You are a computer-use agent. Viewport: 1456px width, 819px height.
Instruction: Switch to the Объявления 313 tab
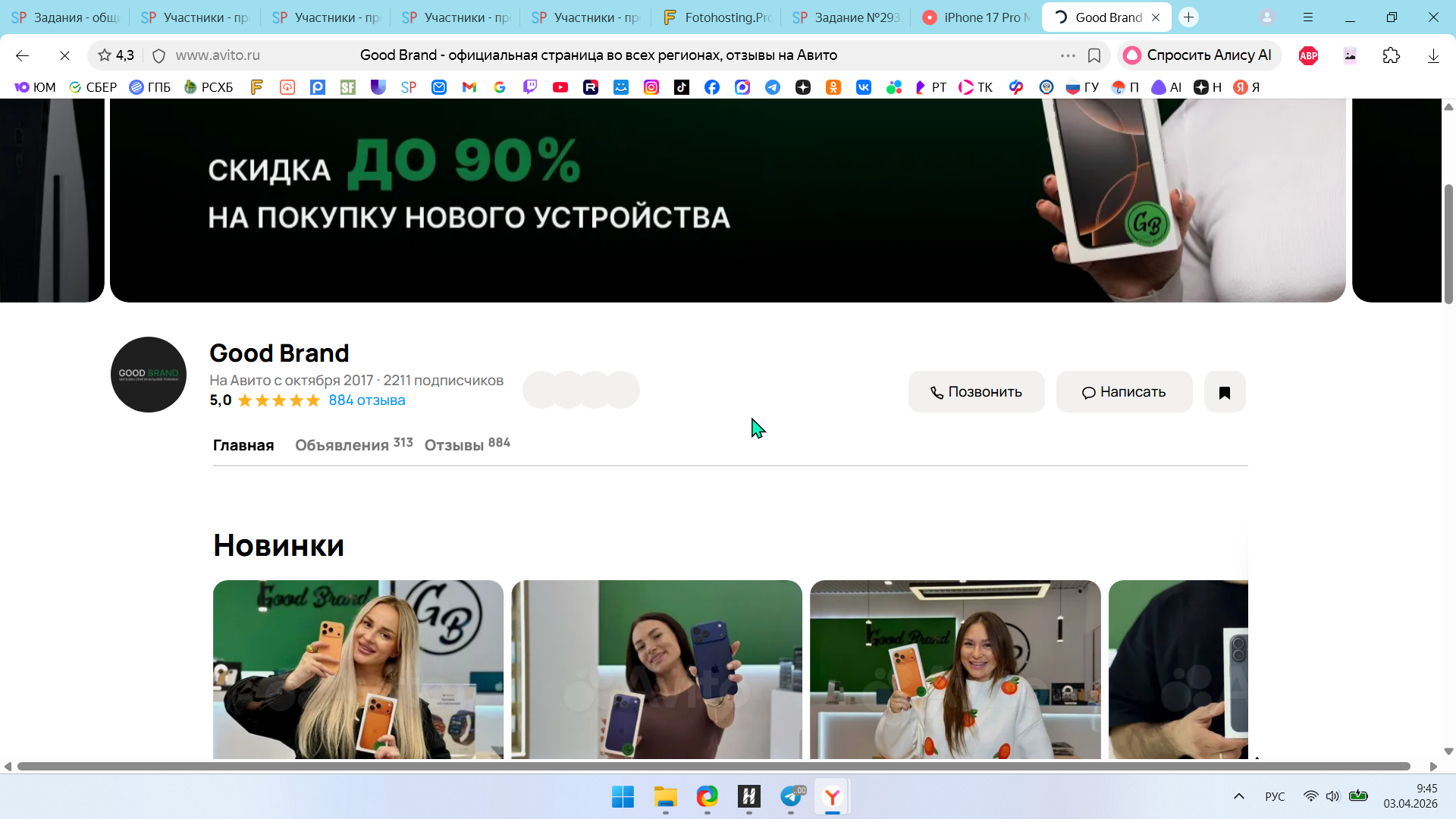[x=353, y=445]
